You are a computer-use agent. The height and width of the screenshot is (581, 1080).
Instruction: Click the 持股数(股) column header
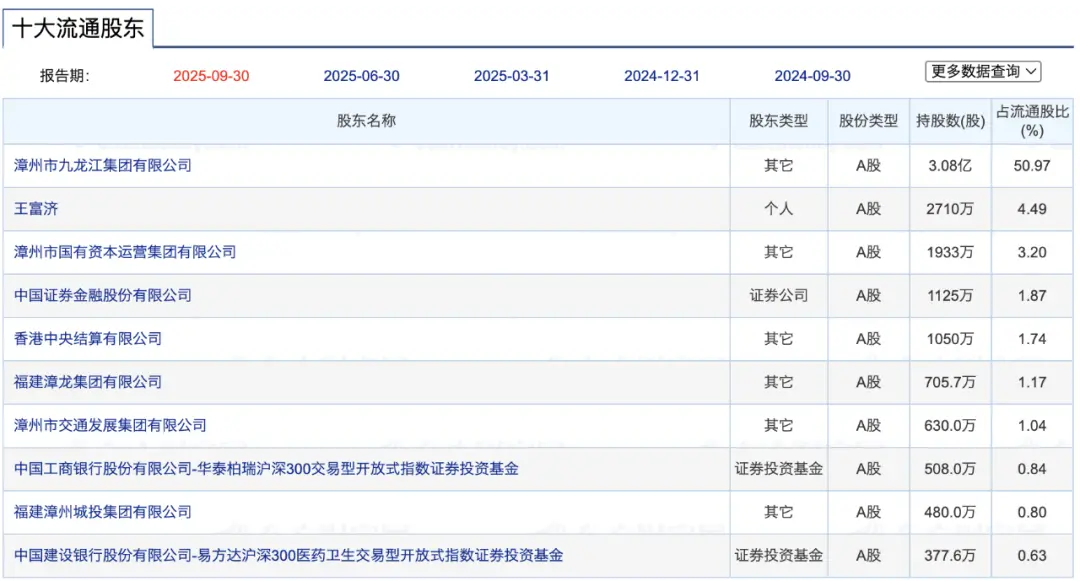(x=950, y=121)
